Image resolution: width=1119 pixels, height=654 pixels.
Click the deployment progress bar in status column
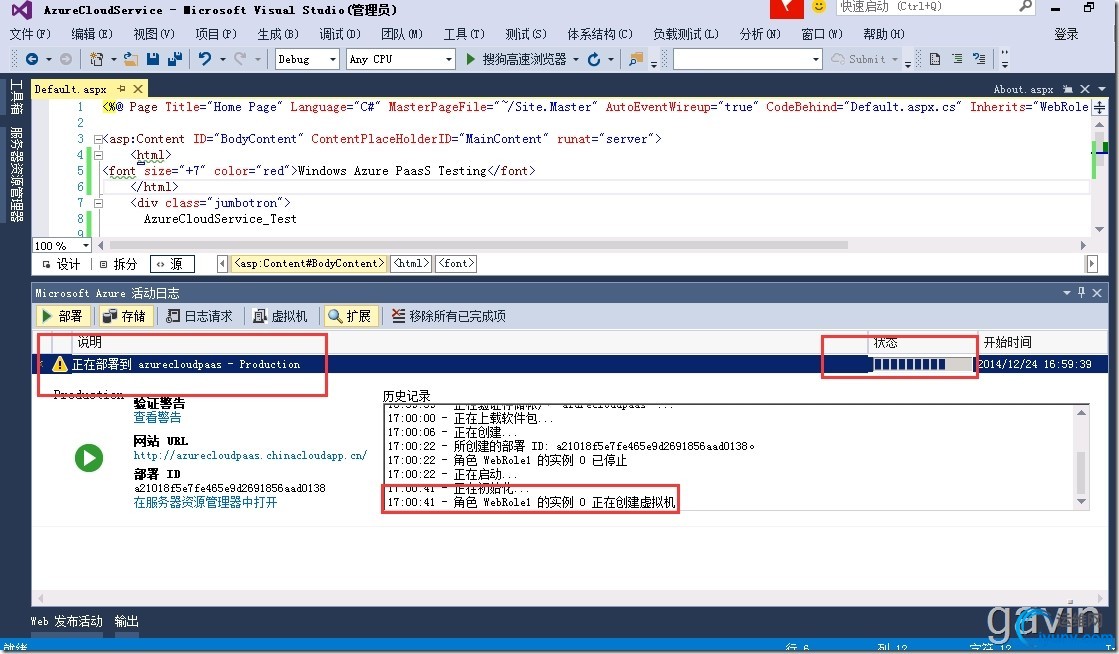coord(923,364)
